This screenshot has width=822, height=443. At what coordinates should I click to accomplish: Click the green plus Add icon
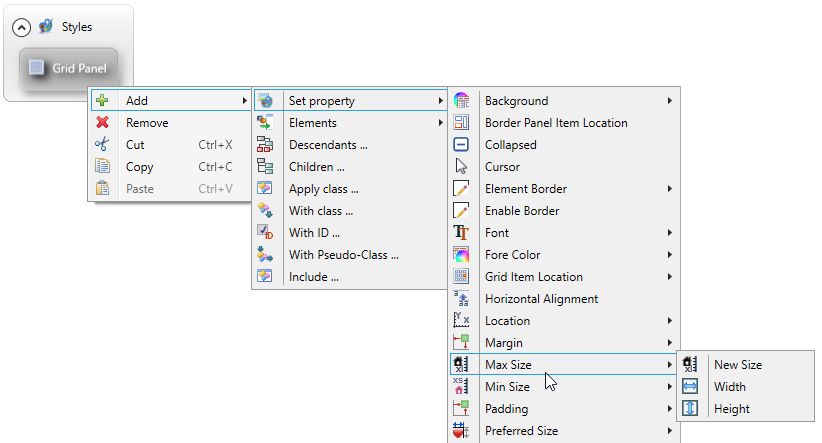(102, 101)
